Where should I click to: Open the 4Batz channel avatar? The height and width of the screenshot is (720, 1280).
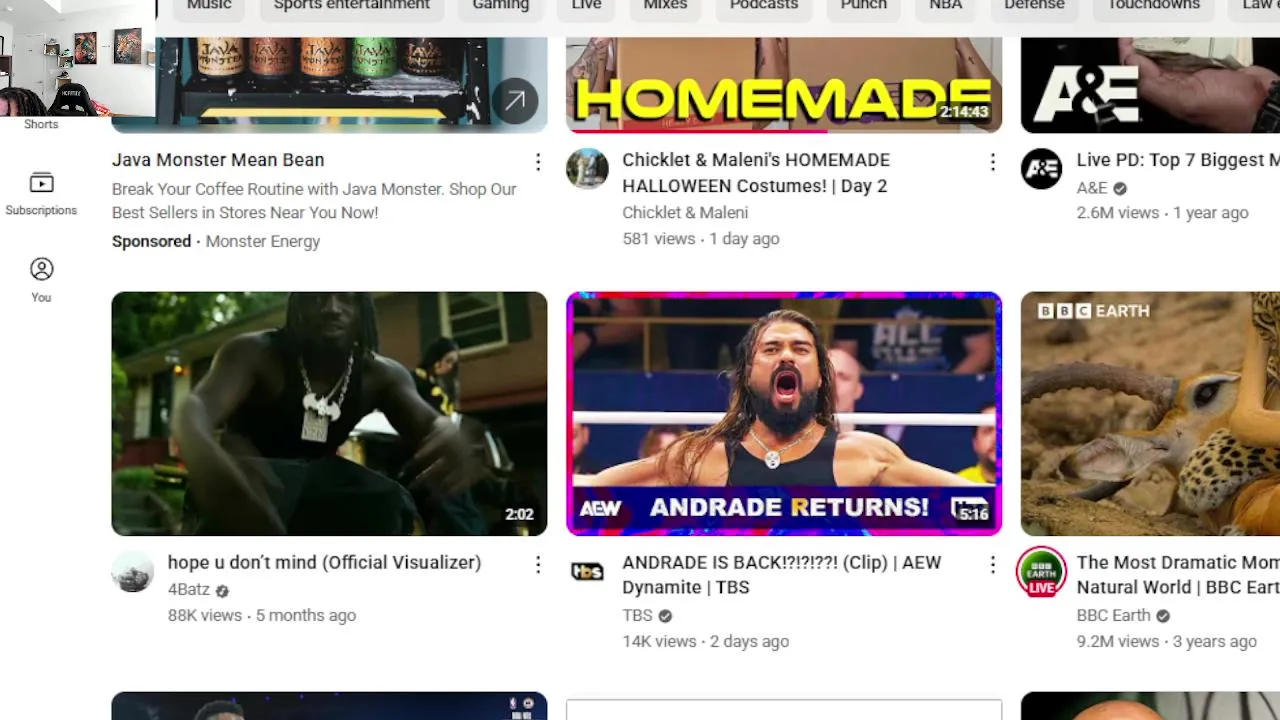click(x=132, y=571)
